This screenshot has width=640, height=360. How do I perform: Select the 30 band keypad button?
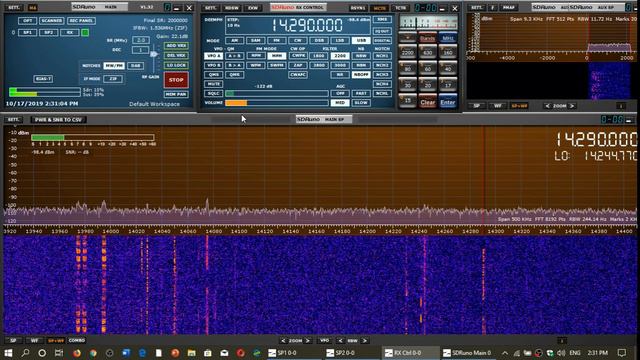point(407,85)
